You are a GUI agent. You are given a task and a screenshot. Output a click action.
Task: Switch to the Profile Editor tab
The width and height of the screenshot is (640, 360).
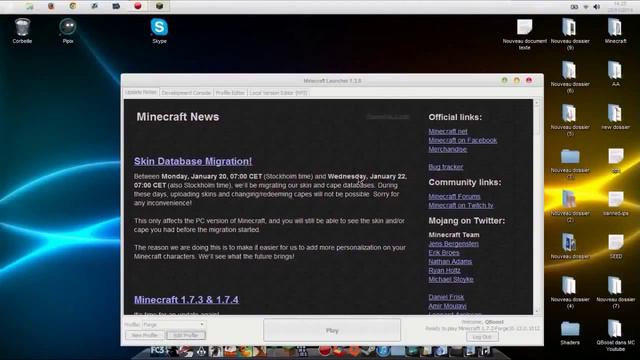click(x=230, y=93)
